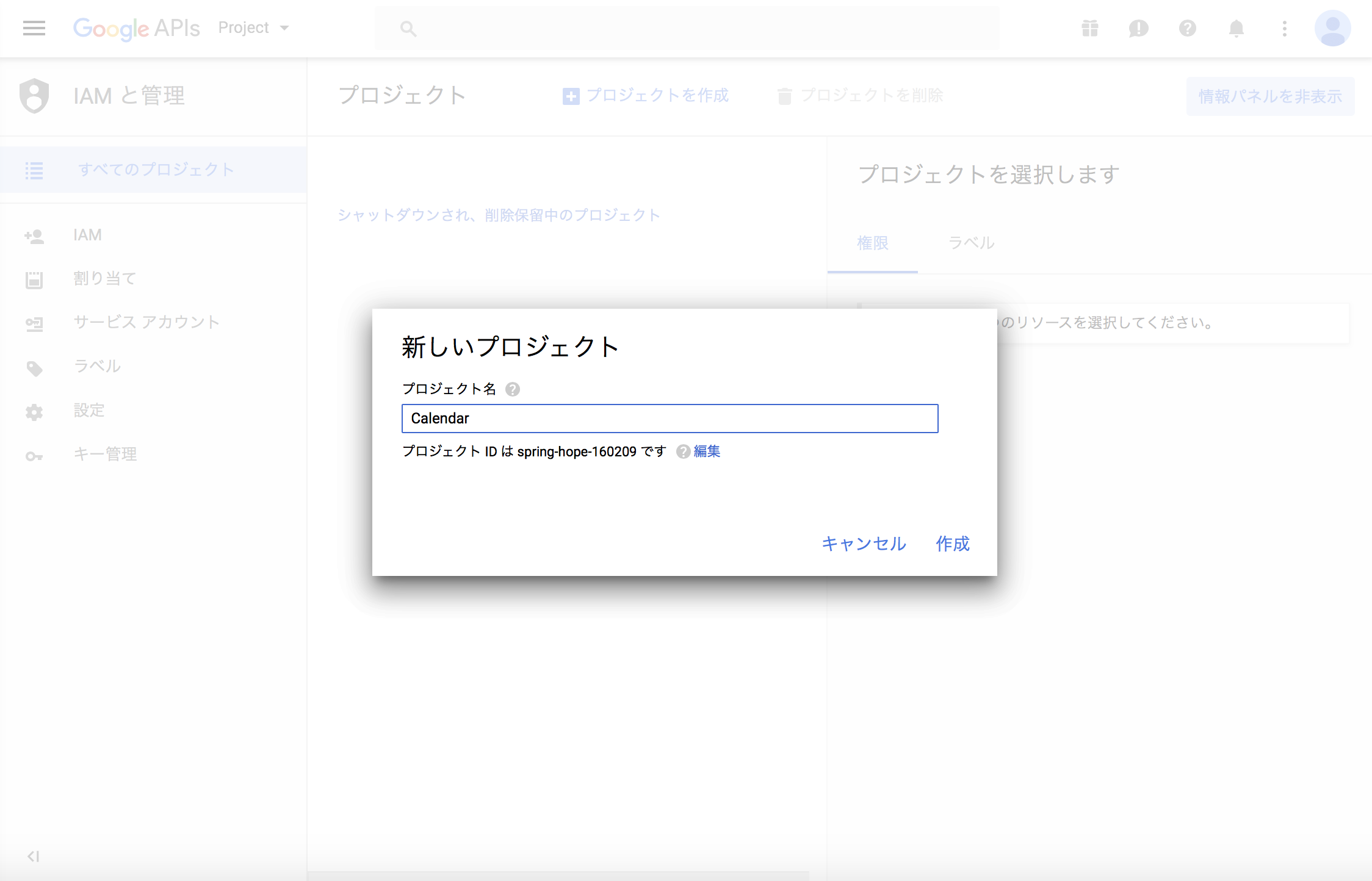
Task: Click the プロジェクトを作成 button
Action: 645,96
